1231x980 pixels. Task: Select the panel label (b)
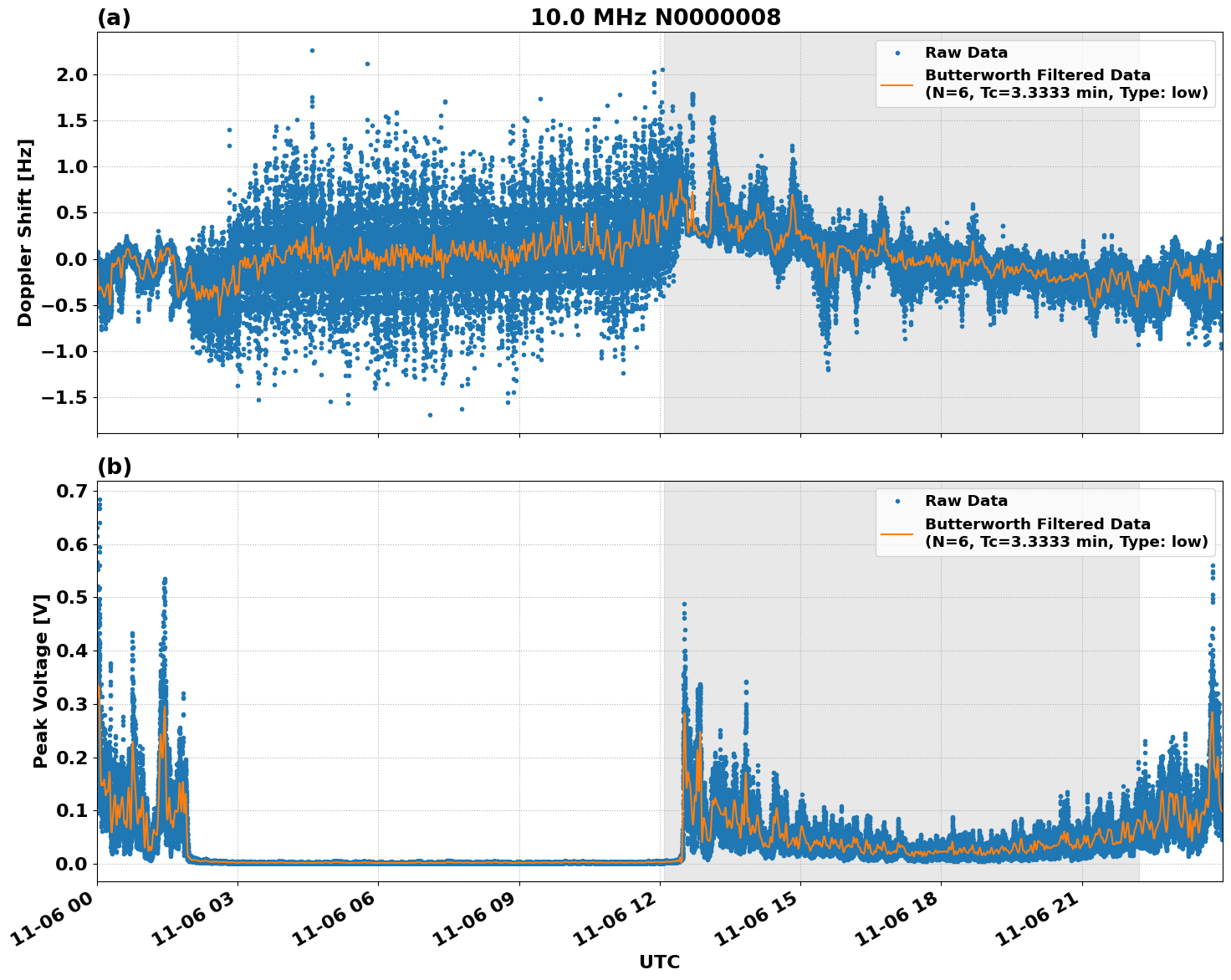114,466
